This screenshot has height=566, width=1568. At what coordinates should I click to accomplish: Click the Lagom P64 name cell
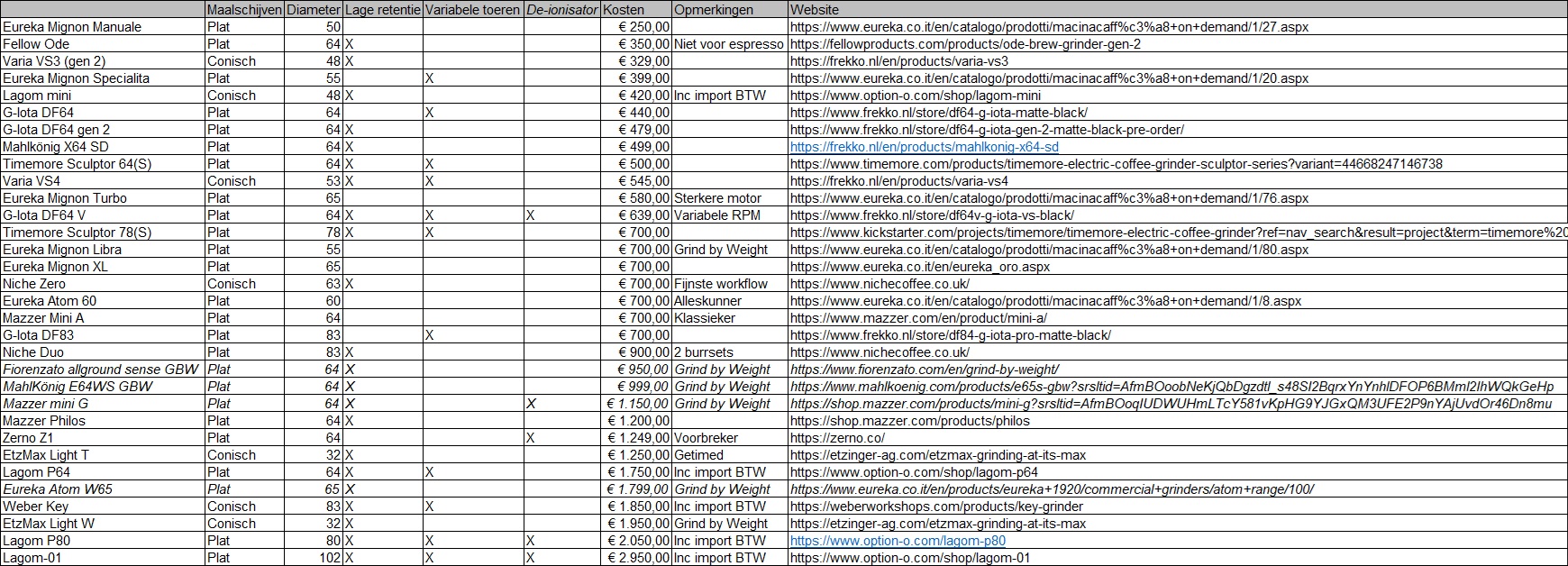click(103, 472)
